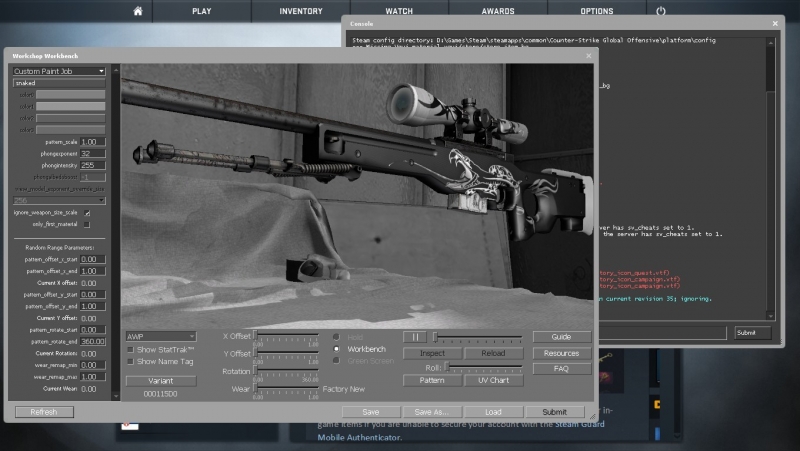Submit the workshop item
Viewport: 800px width, 451px height.
coord(555,412)
